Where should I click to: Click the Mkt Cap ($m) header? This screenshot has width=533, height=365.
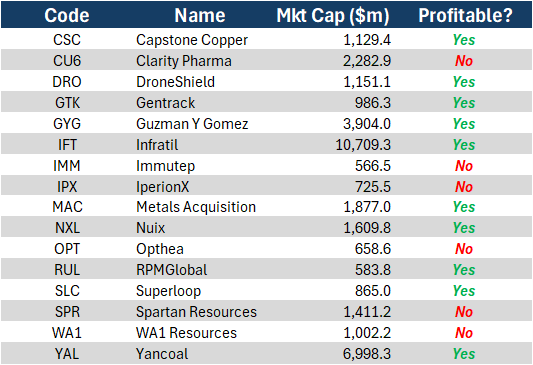coord(333,16)
